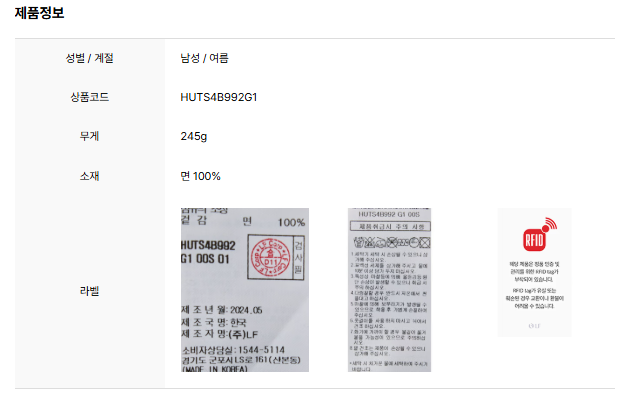Click the 1544-5114 hotline on the label
This screenshot has height=409, width=629.
click(x=262, y=350)
